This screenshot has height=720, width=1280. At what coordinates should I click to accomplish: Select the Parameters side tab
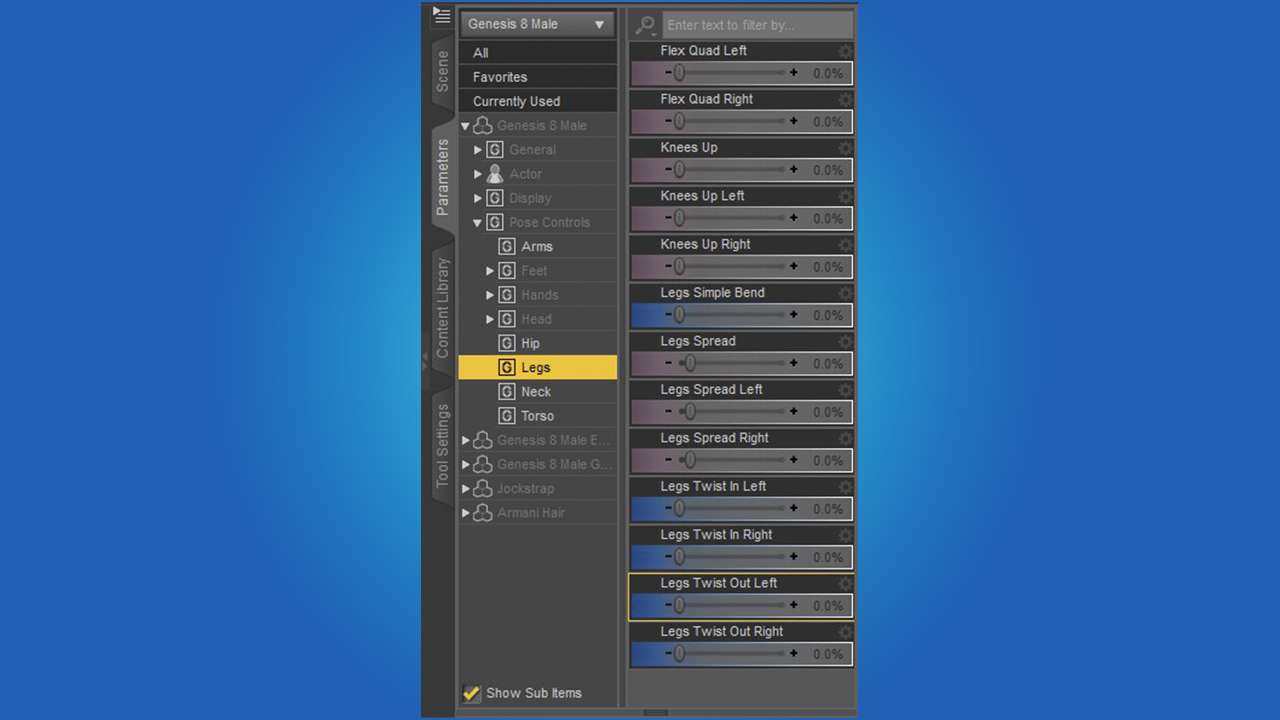click(442, 178)
